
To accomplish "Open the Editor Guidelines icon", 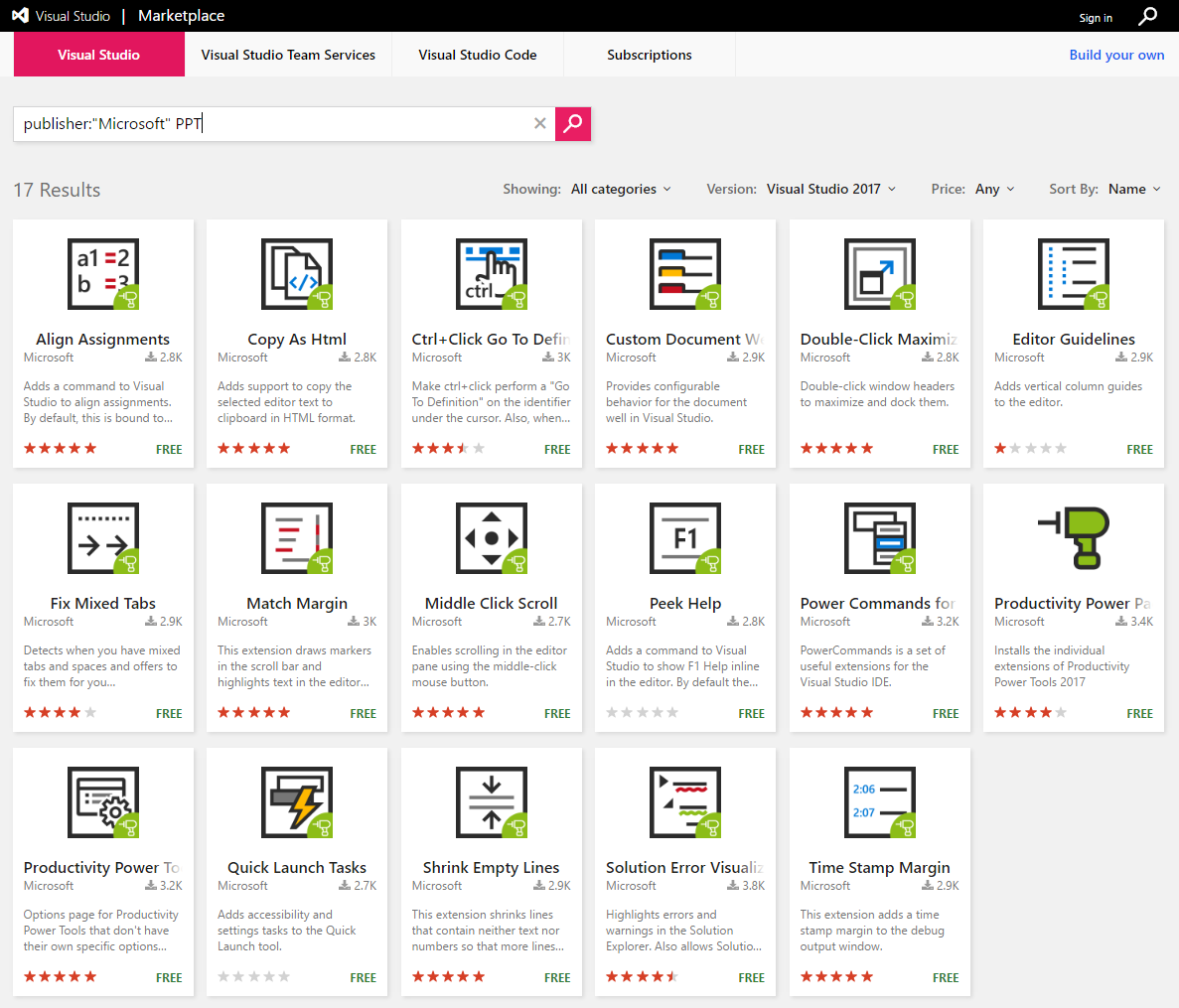I will [x=1074, y=274].
